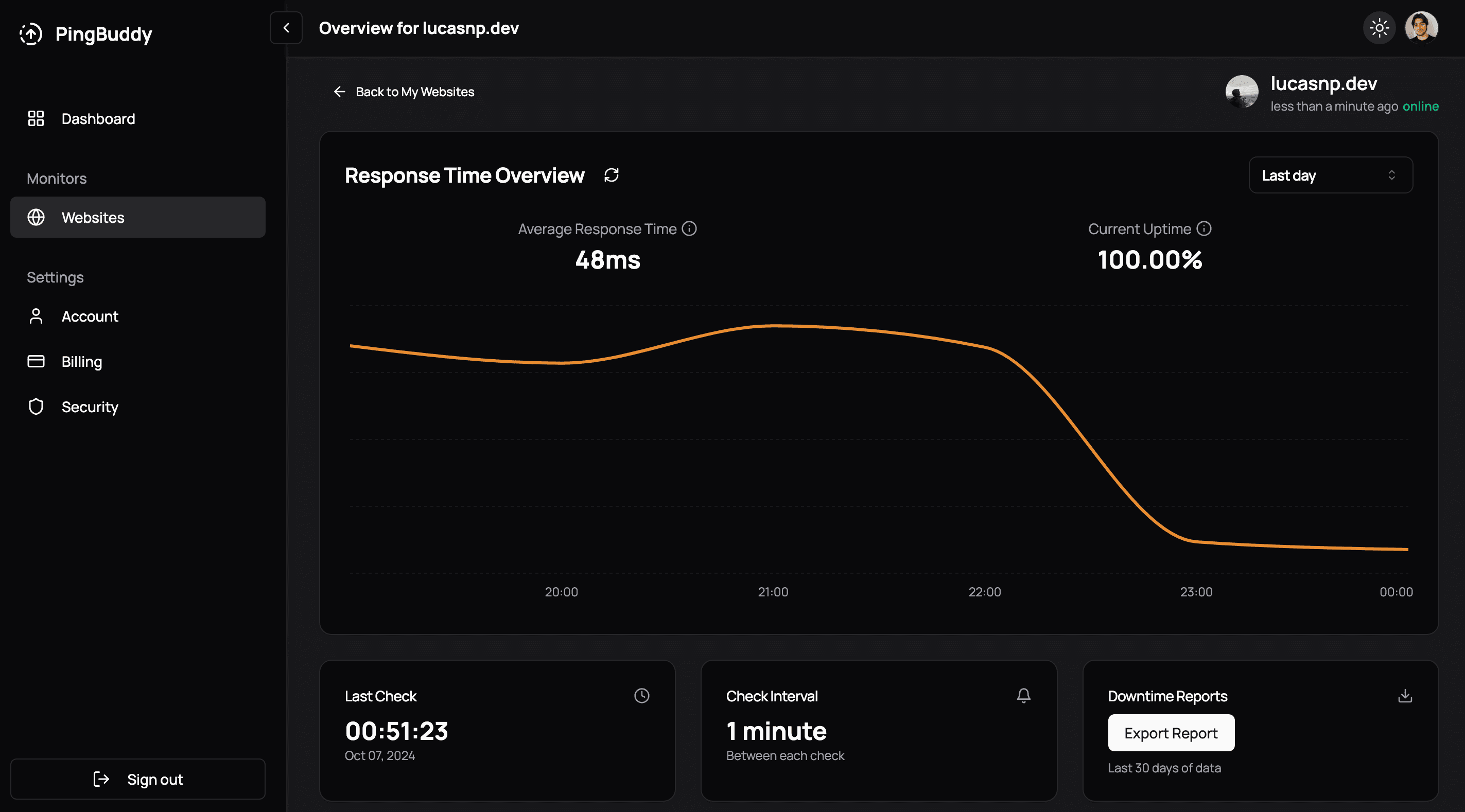Open the Last day time range dropdown
Viewport: 1465px width, 812px height.
point(1331,175)
